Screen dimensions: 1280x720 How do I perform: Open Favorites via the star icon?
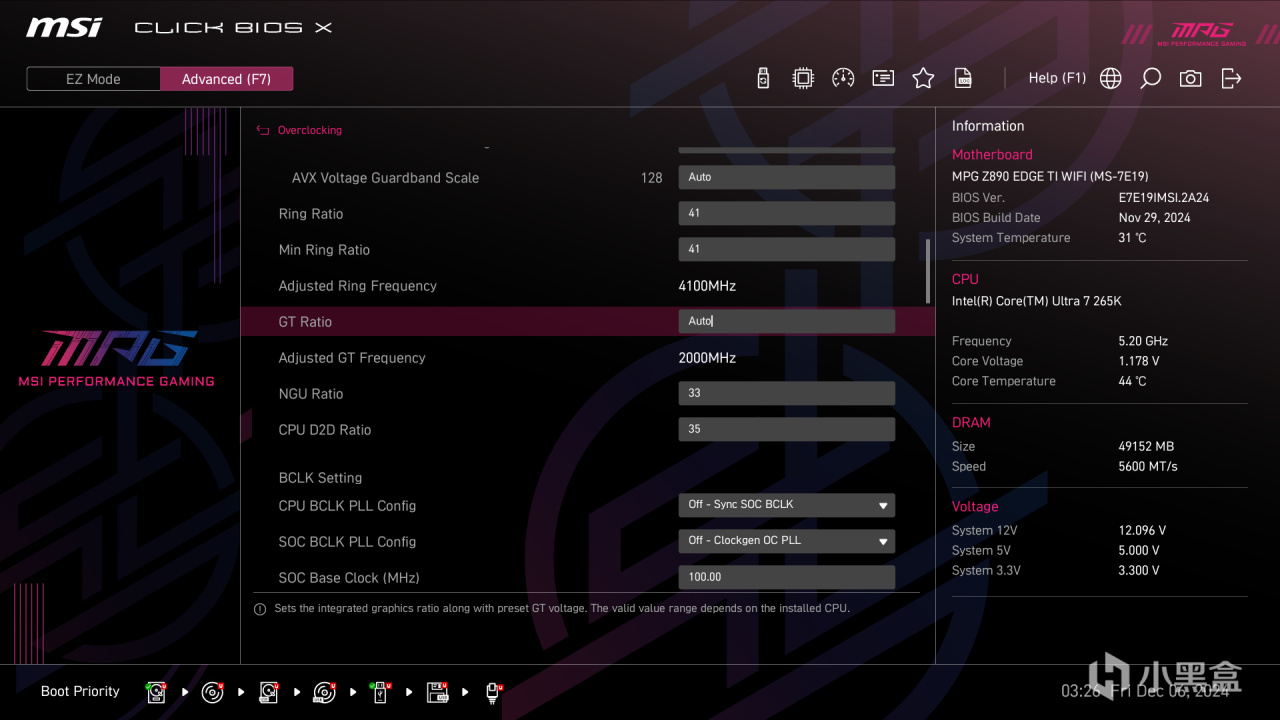coord(923,78)
